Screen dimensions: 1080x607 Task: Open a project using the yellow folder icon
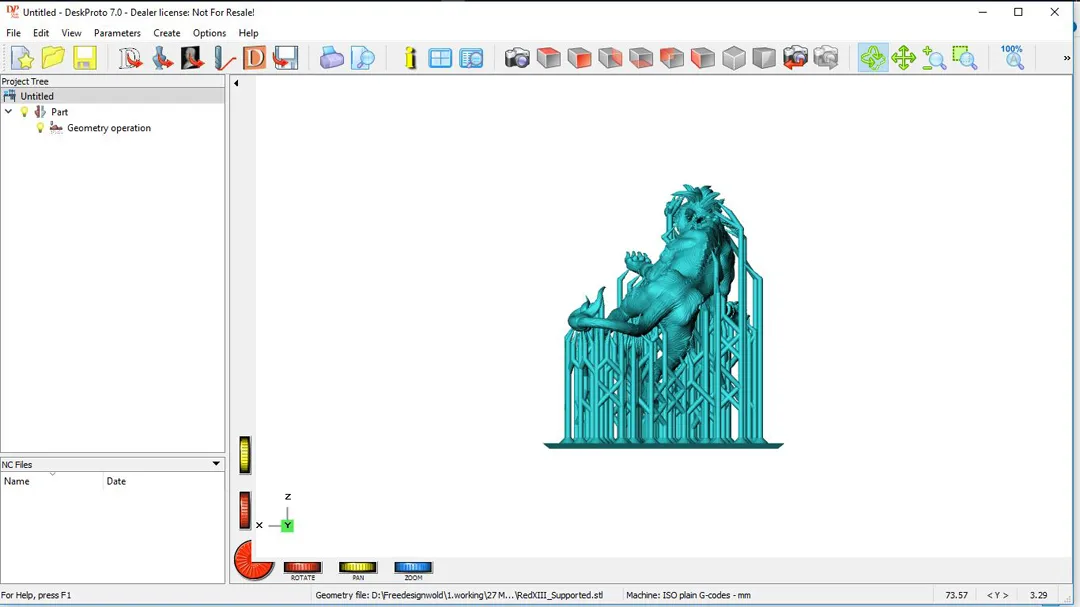tap(53, 58)
